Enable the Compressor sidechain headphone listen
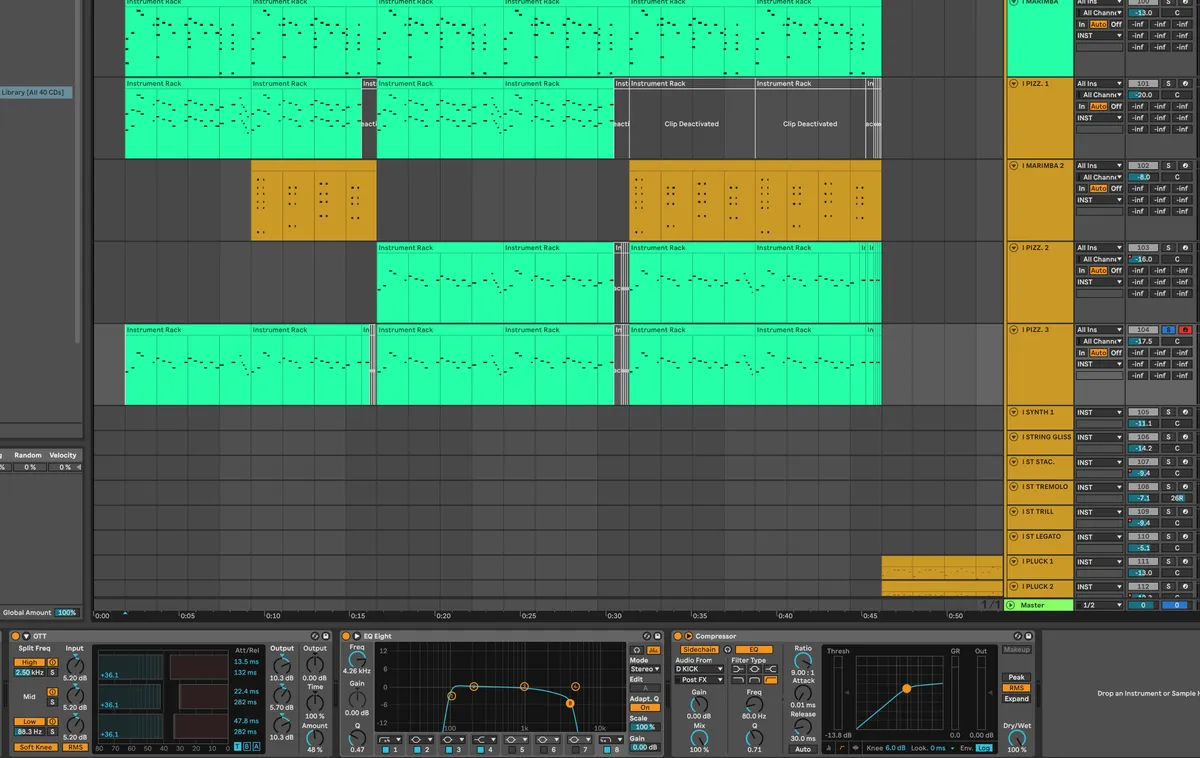The width and height of the screenshot is (1200, 758). [729, 650]
